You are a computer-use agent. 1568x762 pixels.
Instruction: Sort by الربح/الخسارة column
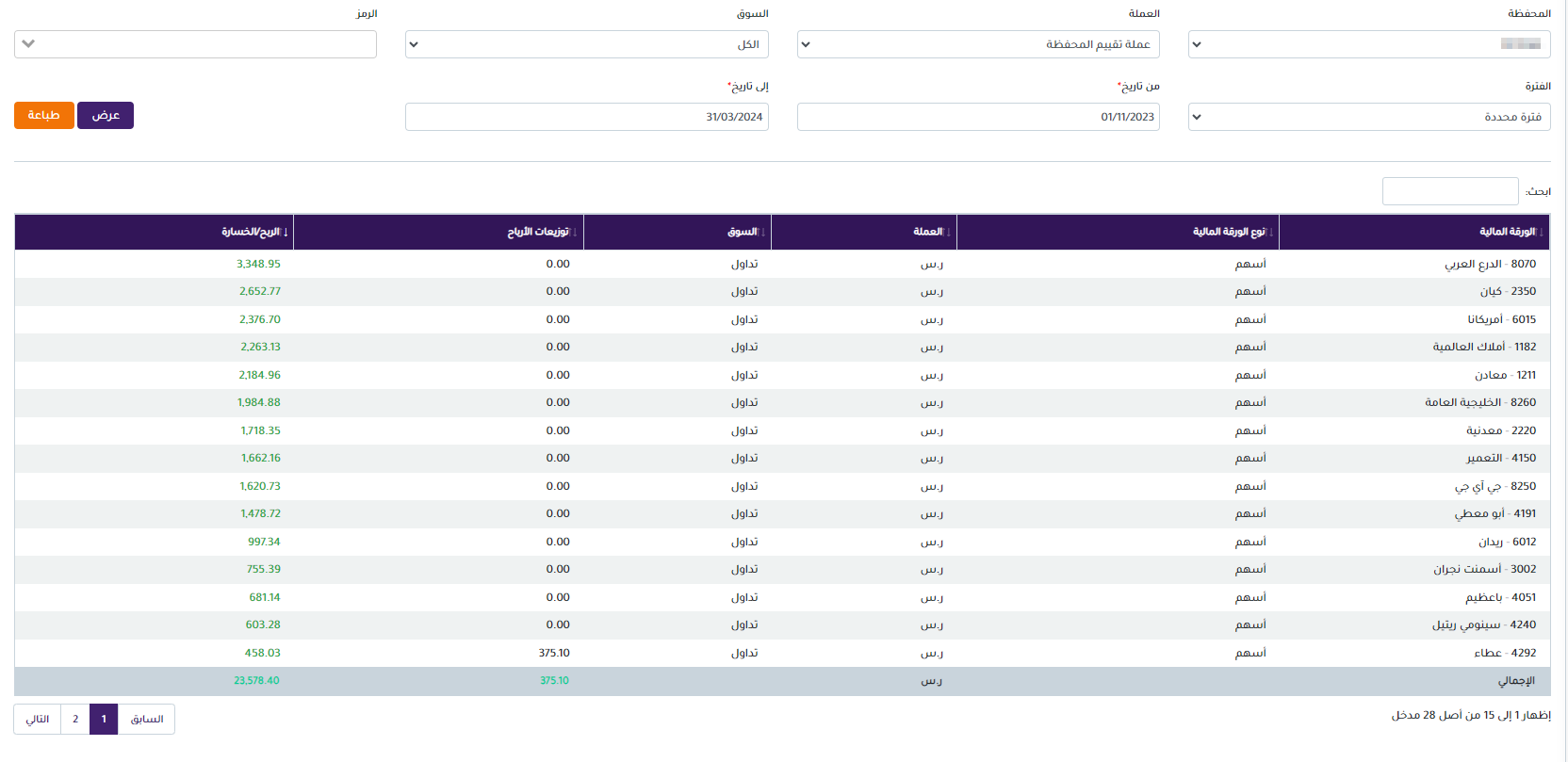(251, 232)
